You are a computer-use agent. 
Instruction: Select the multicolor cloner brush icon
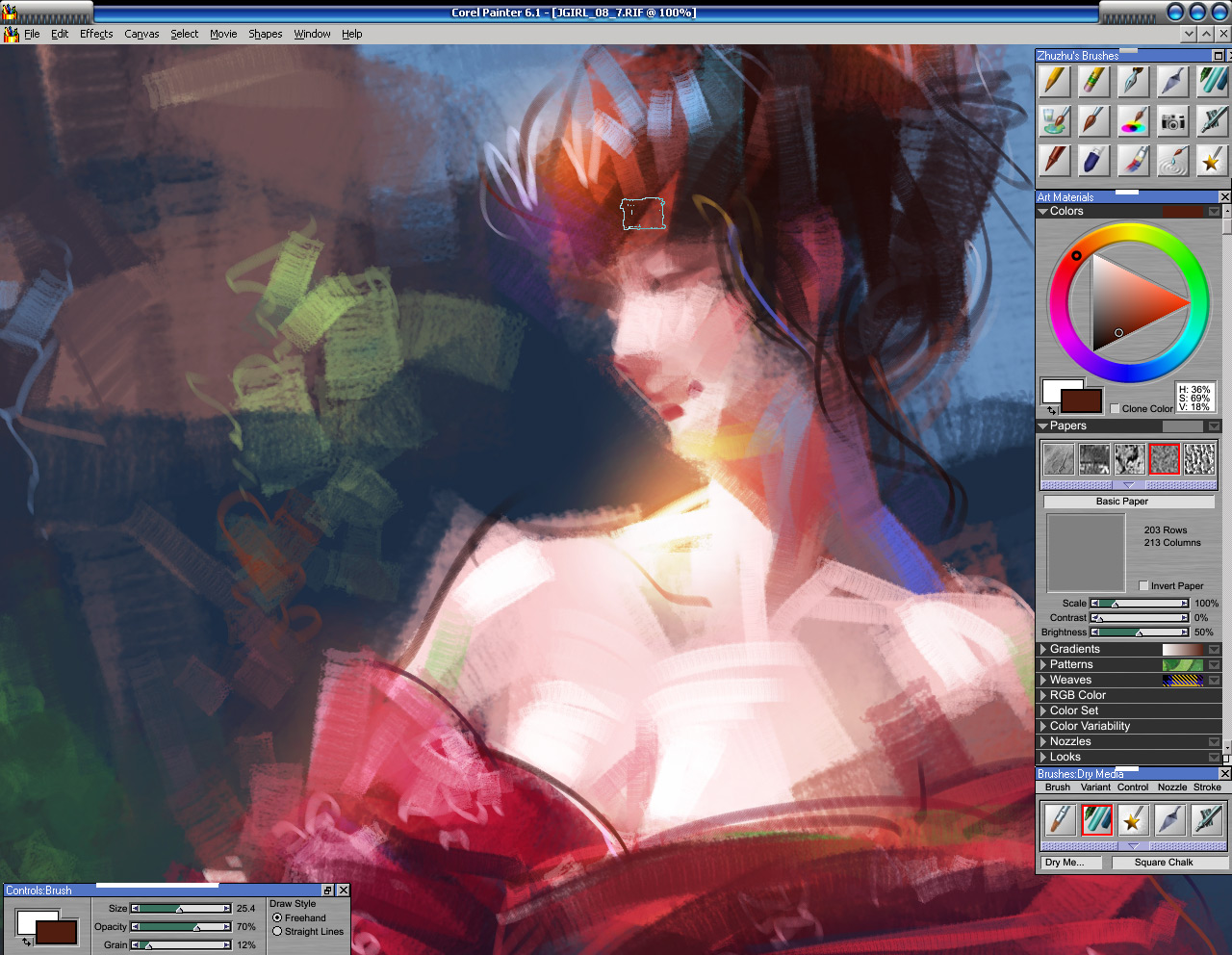click(x=1134, y=160)
